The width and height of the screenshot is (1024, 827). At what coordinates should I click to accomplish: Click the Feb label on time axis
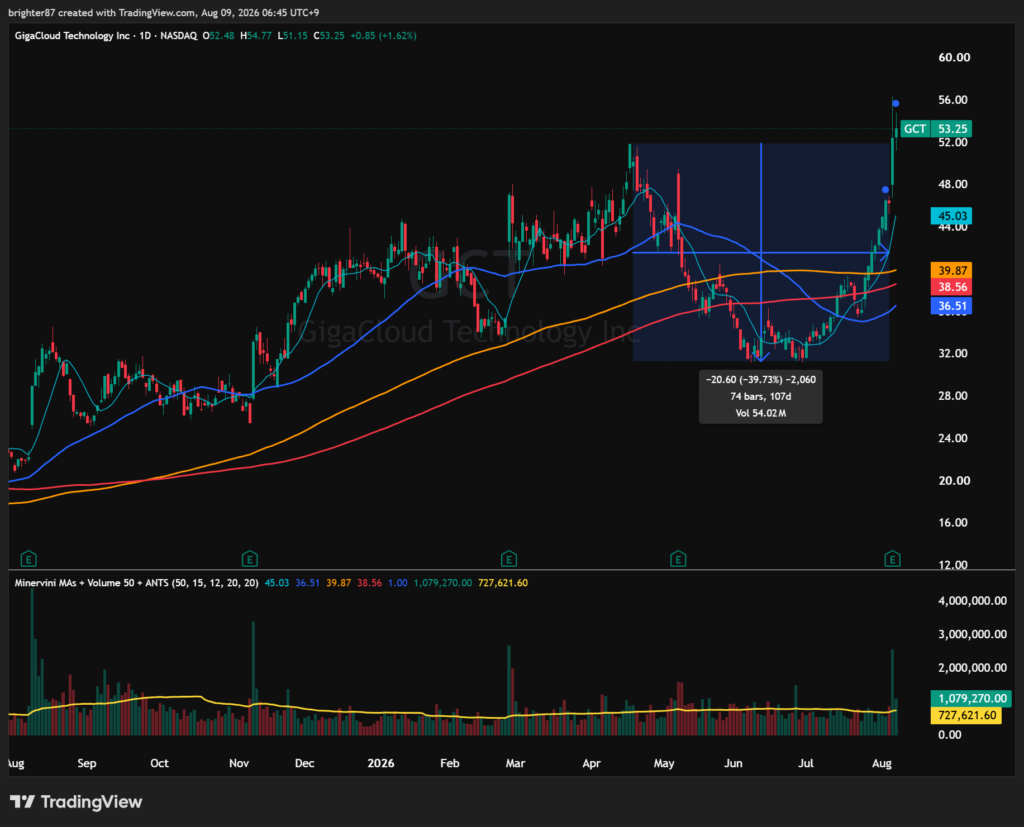(x=450, y=763)
